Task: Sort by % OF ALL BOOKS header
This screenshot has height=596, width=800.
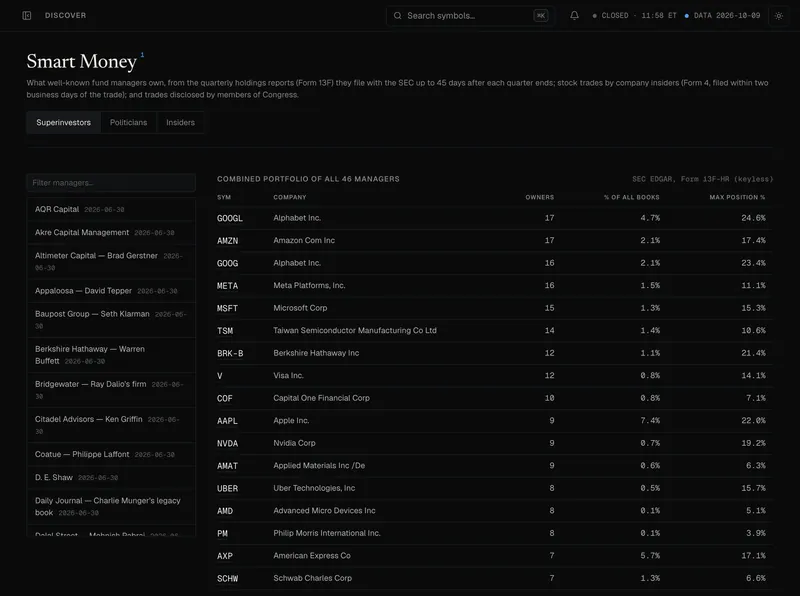Action: click(632, 197)
